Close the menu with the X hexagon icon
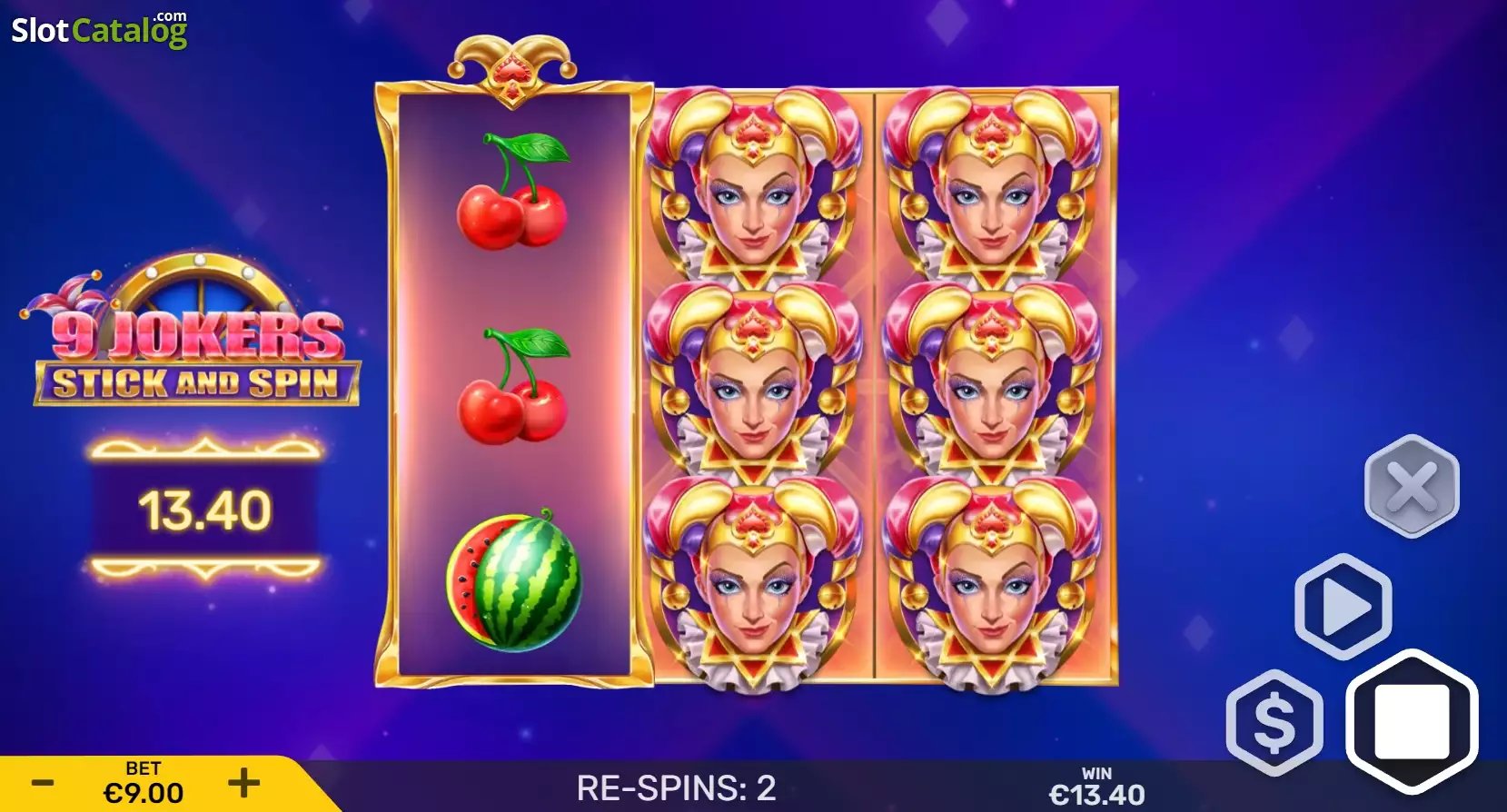Image resolution: width=1507 pixels, height=812 pixels. (1412, 487)
